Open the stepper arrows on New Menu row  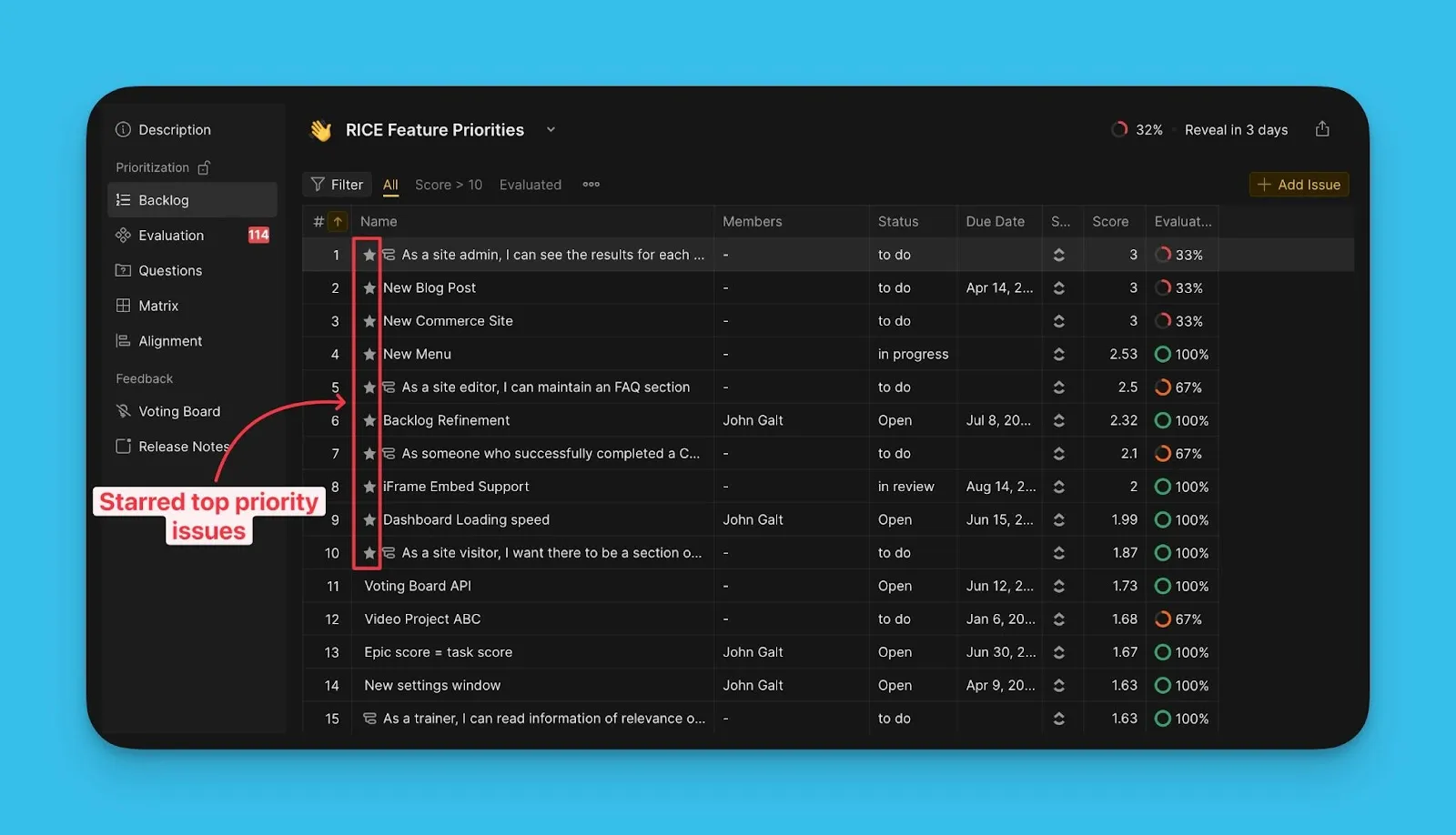tap(1059, 355)
